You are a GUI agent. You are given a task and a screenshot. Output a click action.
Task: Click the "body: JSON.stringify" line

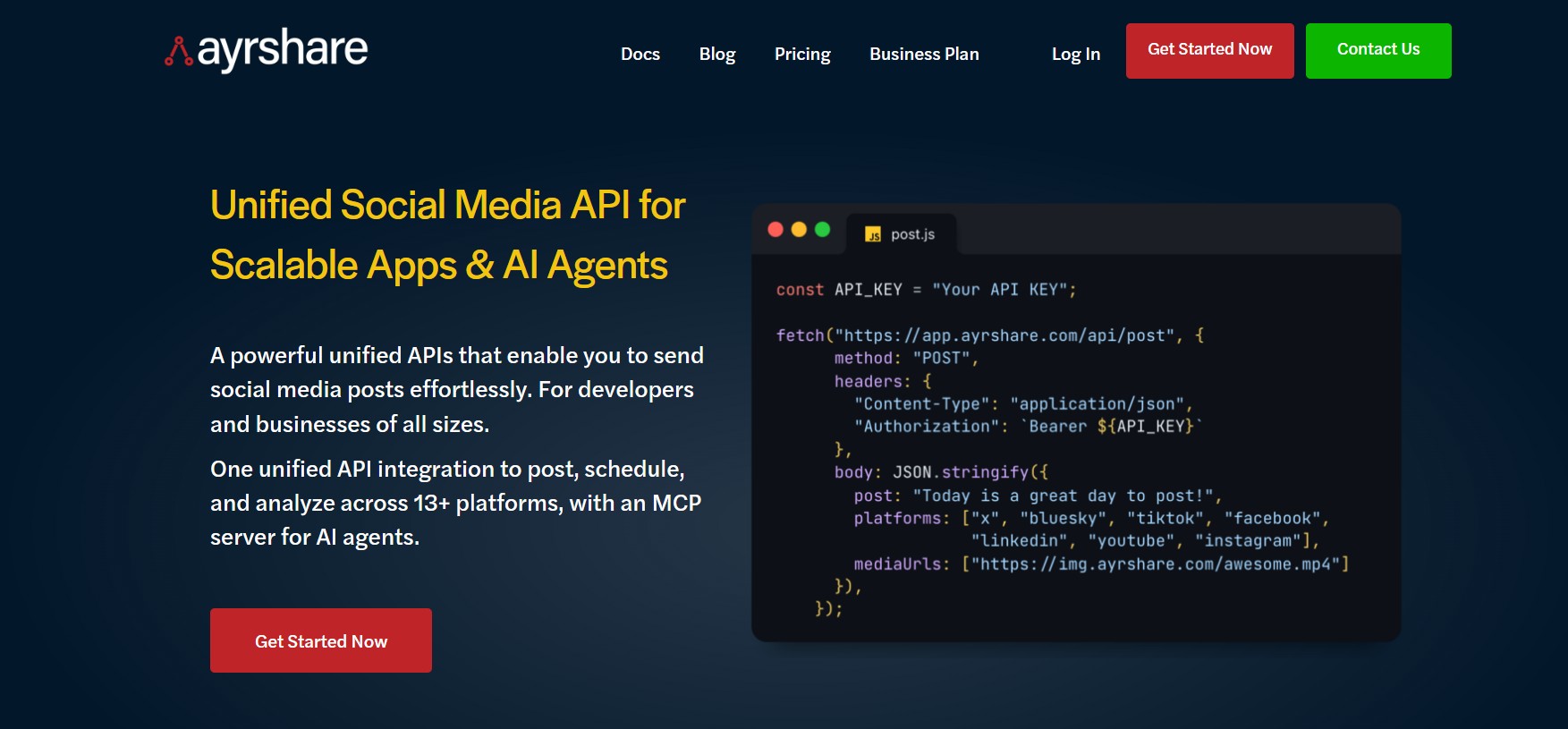(x=941, y=472)
